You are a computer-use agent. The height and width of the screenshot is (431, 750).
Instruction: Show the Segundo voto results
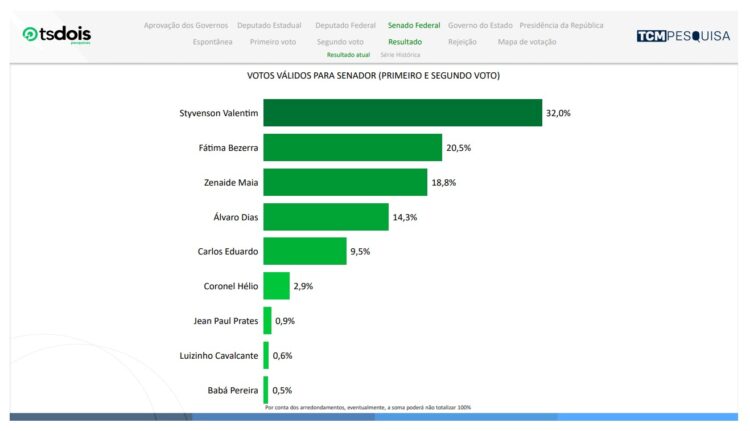tap(340, 42)
